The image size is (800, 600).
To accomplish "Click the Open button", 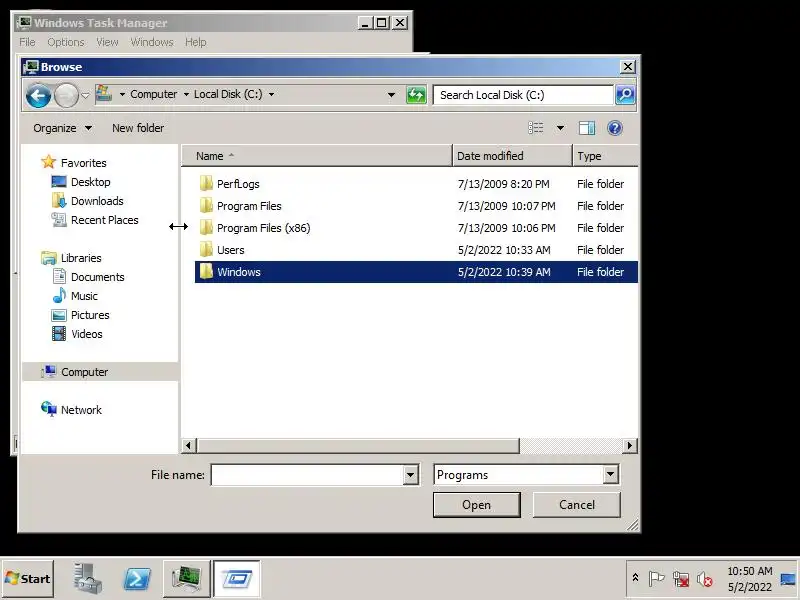I will tap(477, 505).
